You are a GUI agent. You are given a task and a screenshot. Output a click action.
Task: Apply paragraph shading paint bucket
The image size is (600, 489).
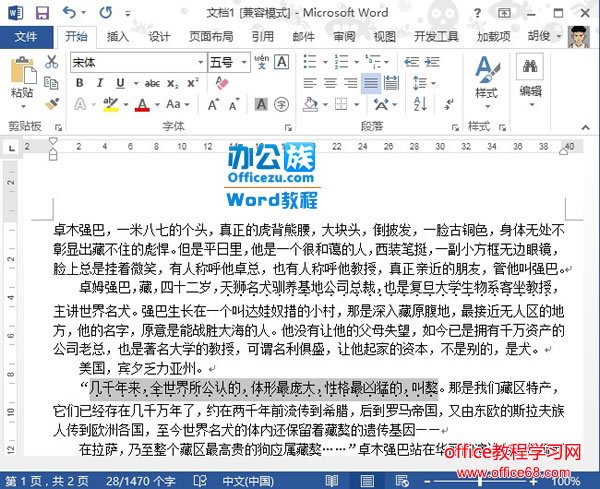point(310,104)
